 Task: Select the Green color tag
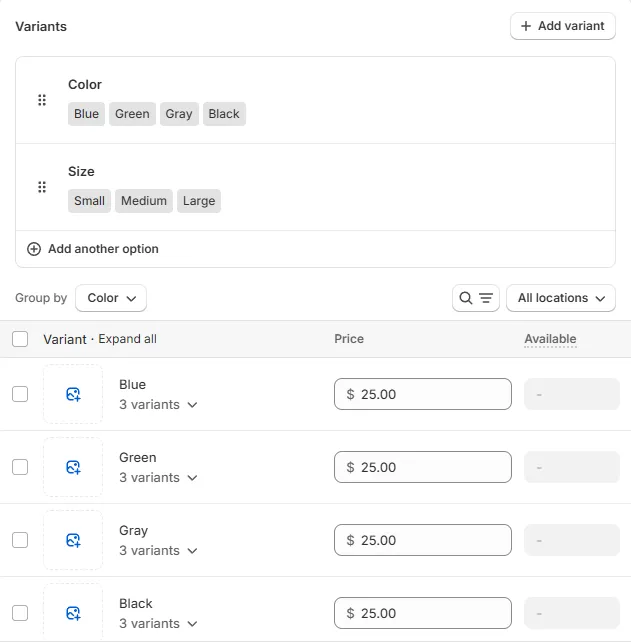(132, 114)
